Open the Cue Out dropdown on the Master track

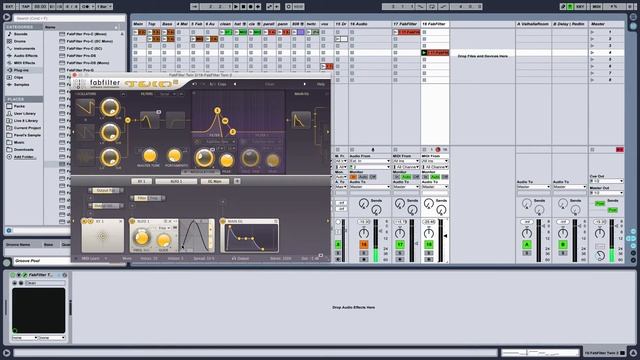point(607,181)
